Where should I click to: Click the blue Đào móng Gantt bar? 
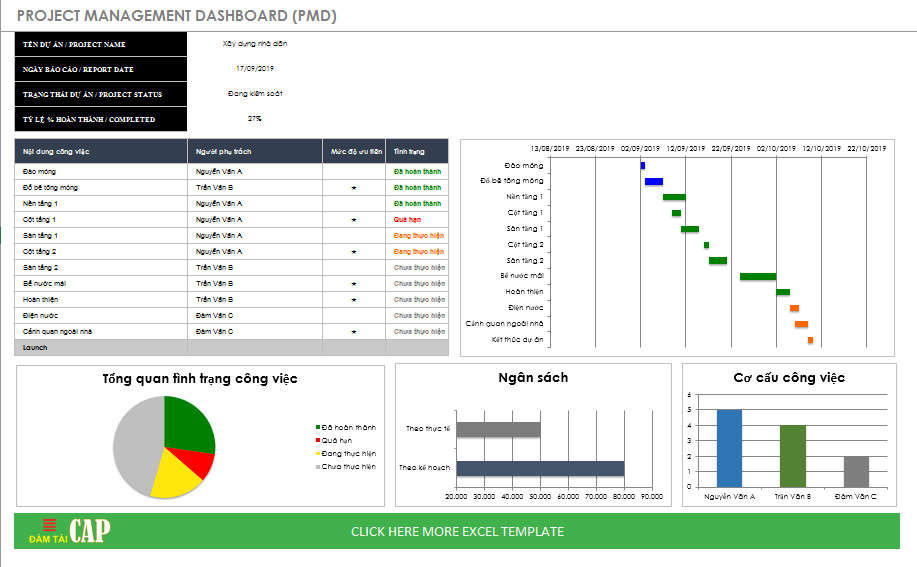point(642,165)
